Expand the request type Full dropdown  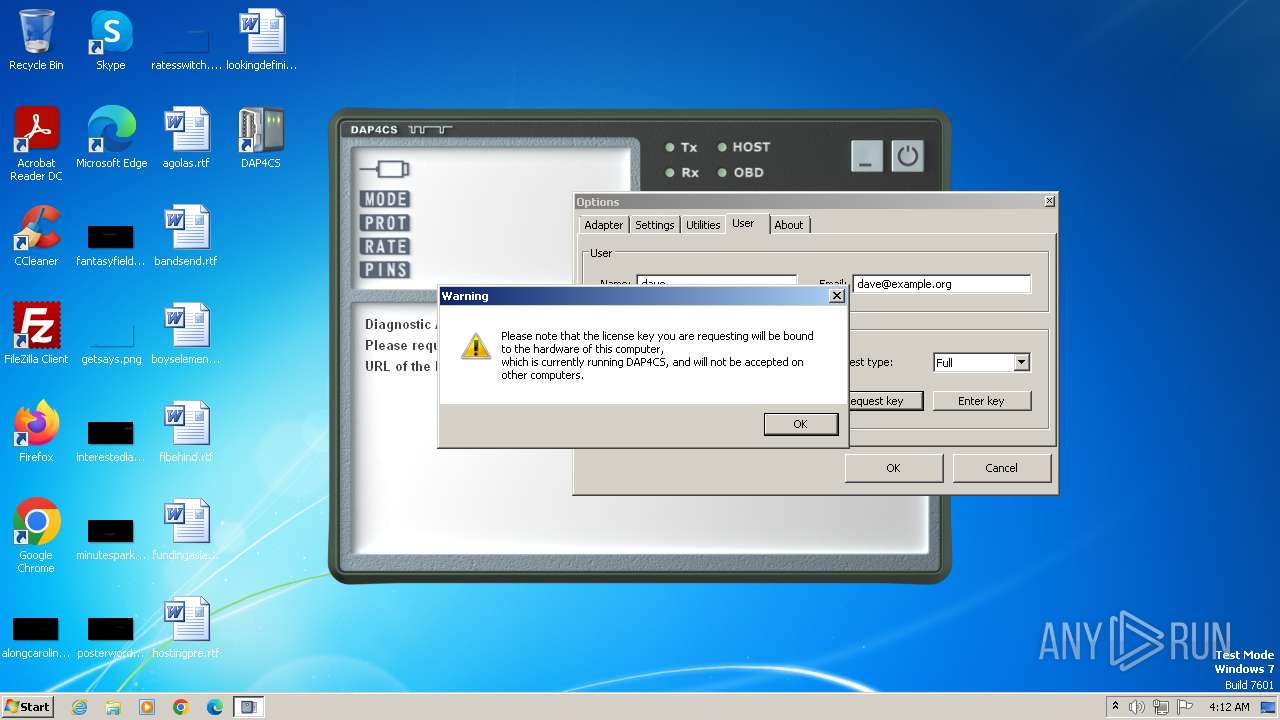coord(1021,363)
